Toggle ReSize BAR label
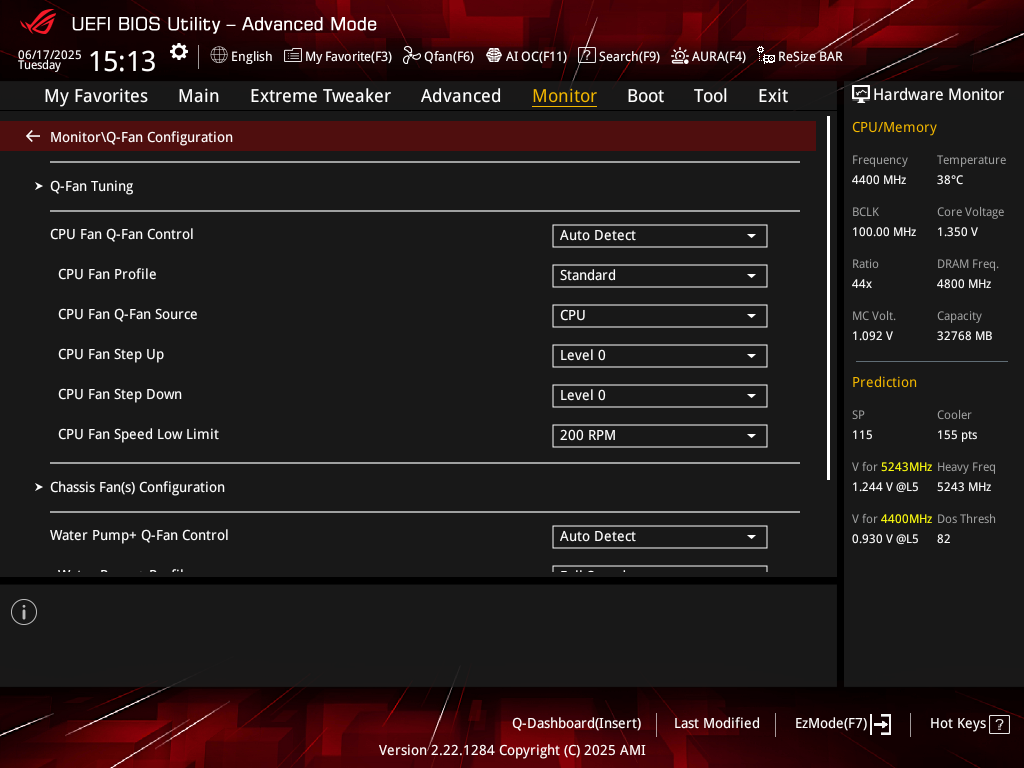1024x768 pixels. click(810, 57)
